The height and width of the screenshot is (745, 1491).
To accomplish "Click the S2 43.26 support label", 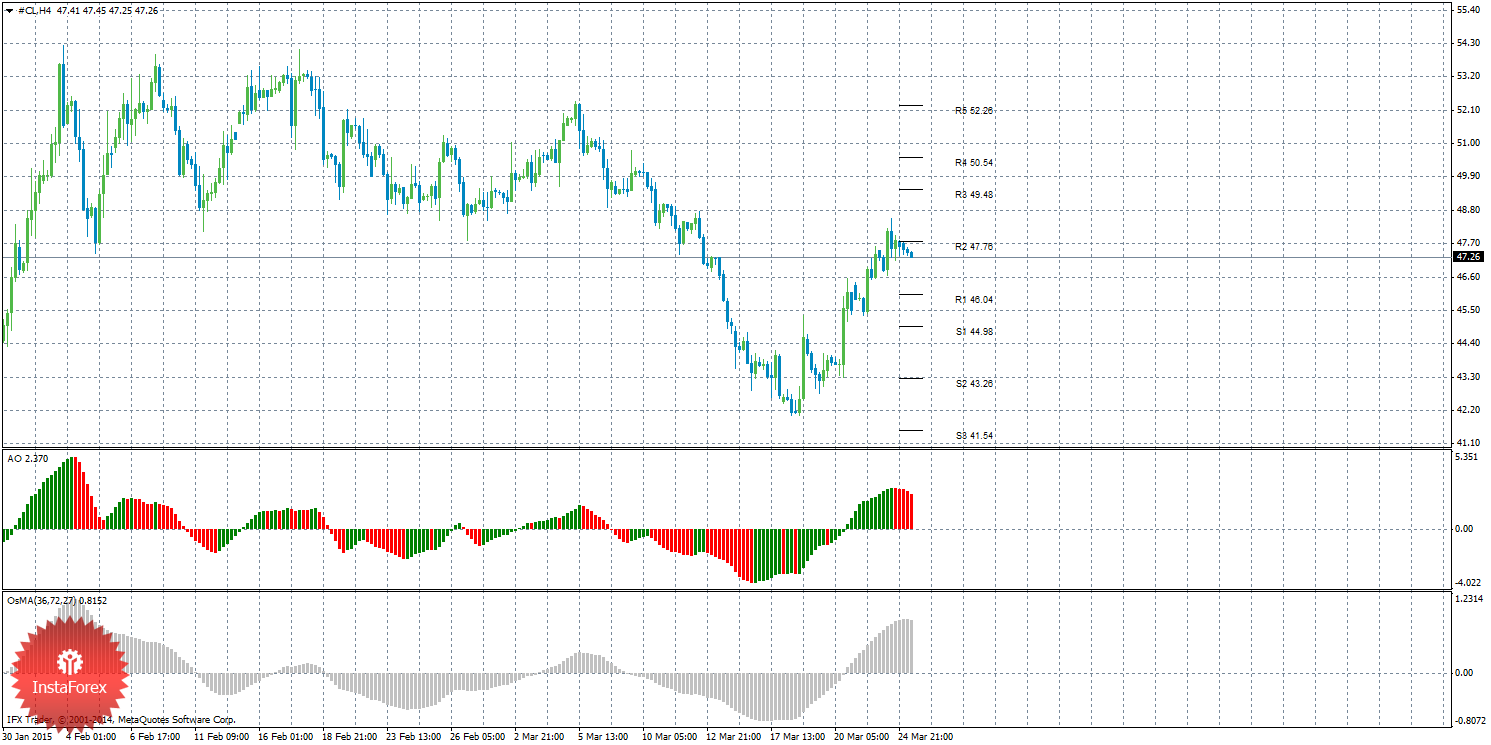I will coord(973,384).
